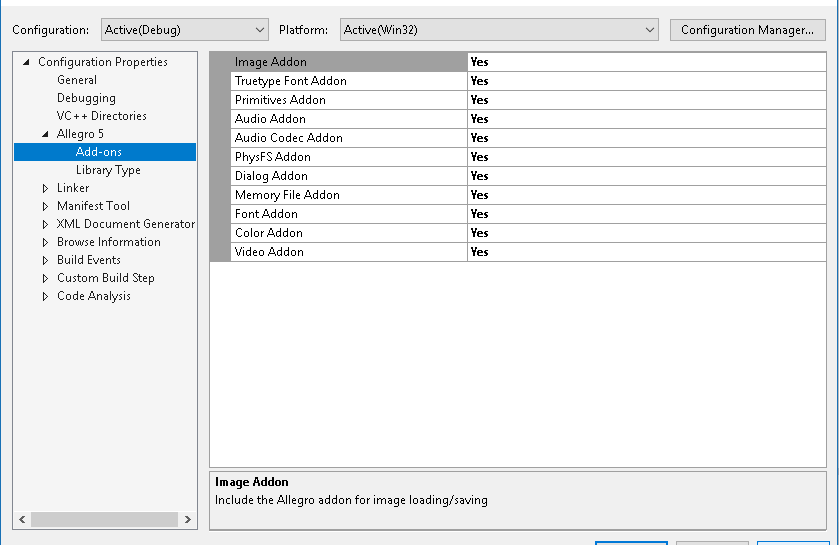The image size is (839, 545).
Task: Select the General properties page
Action: (x=77, y=80)
